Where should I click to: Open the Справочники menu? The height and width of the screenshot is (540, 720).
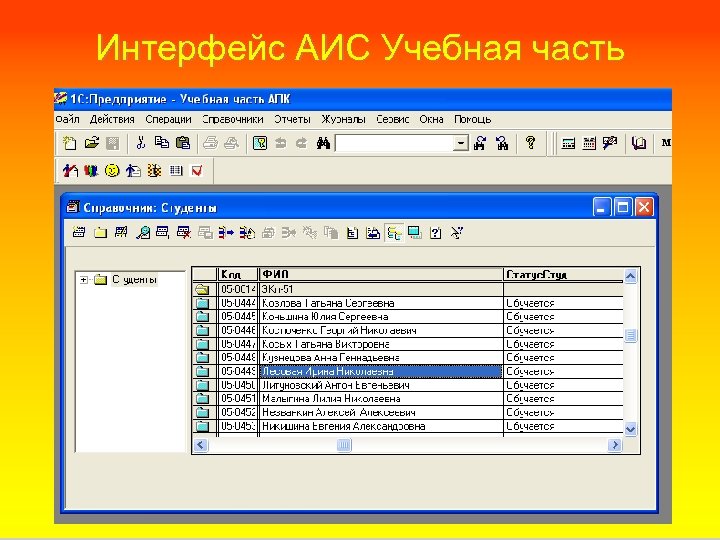point(233,119)
